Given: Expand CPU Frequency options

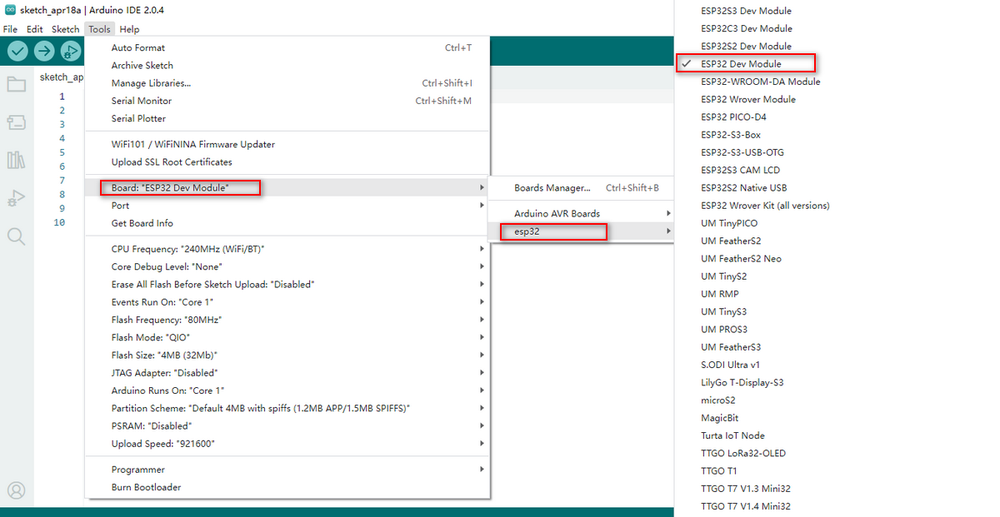Looking at the screenshot, I should 288,249.
